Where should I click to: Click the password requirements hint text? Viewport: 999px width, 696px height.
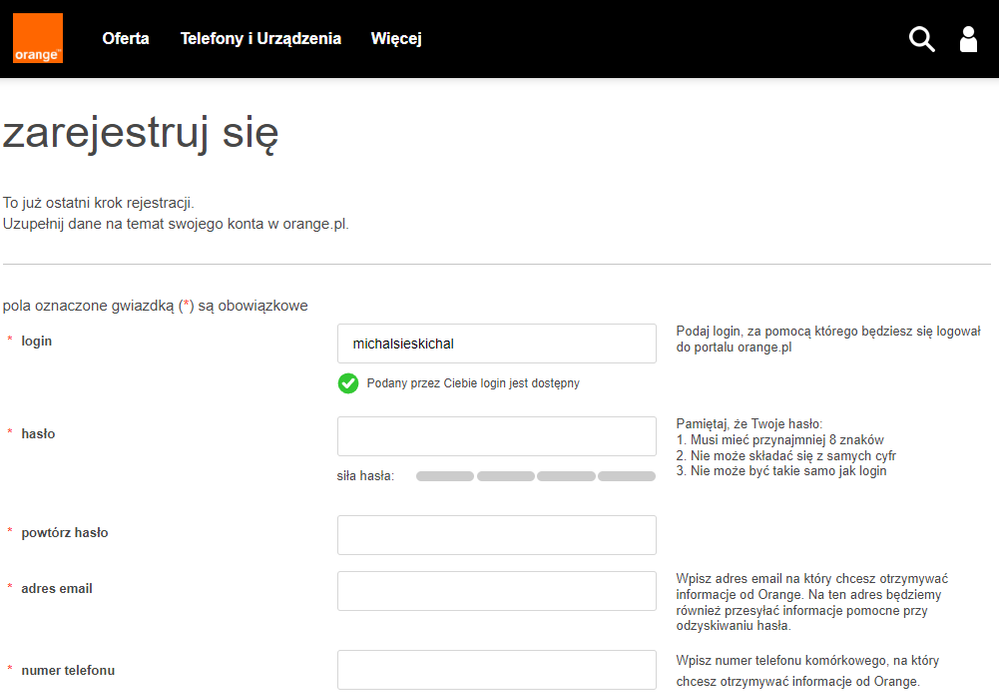point(780,448)
